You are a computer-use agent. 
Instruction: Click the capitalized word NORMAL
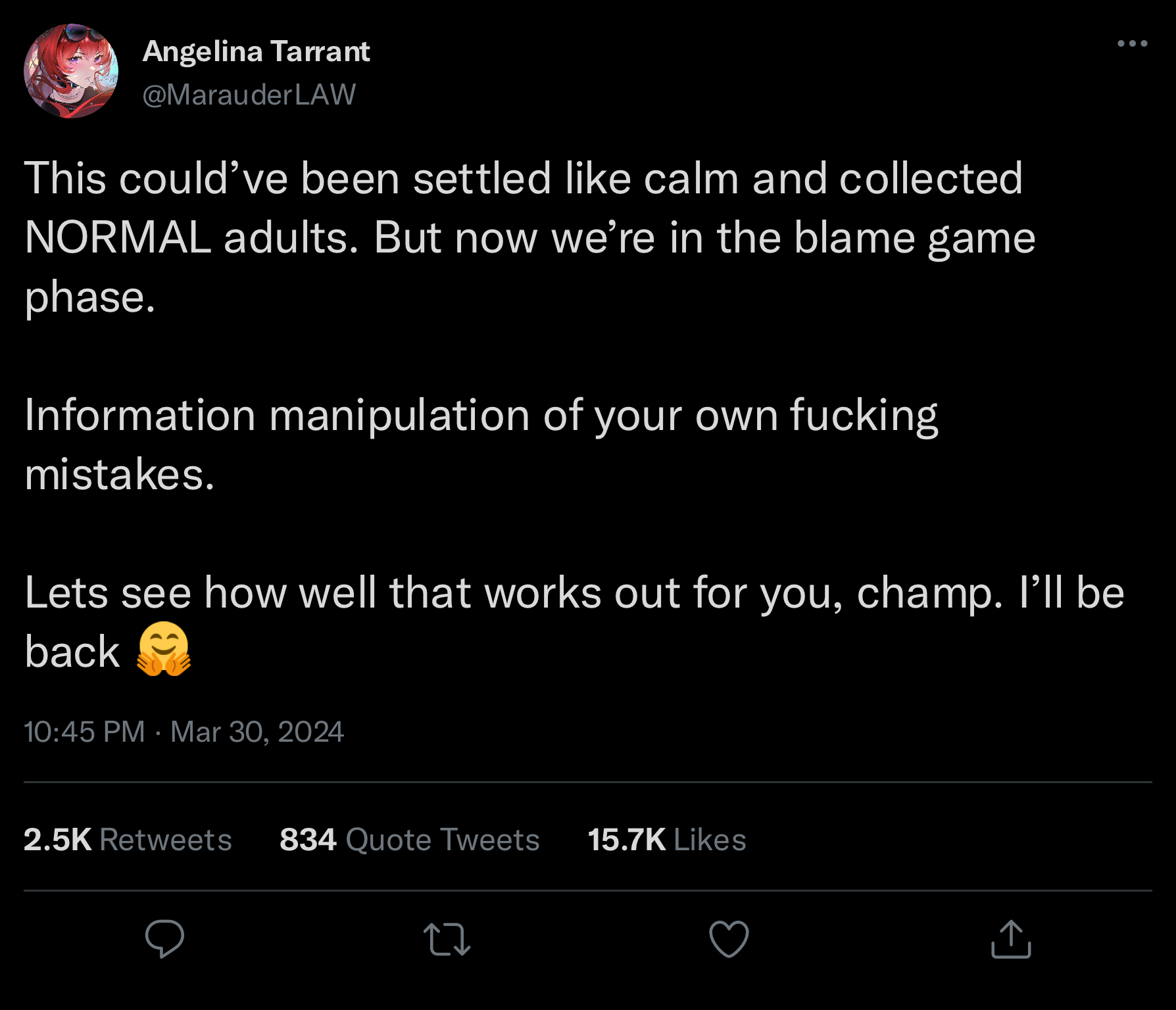coord(118,237)
